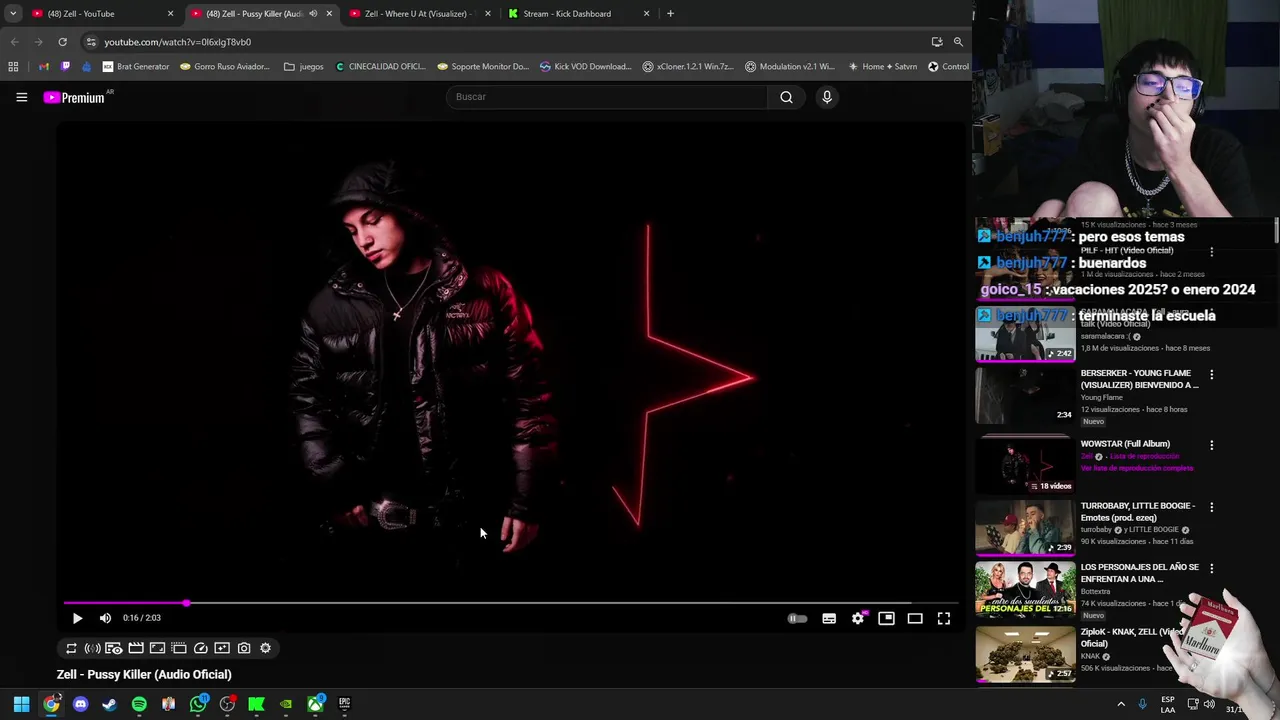Click the eye overlay icon below player
Viewport: 1280px width, 720px height.
coord(114,648)
